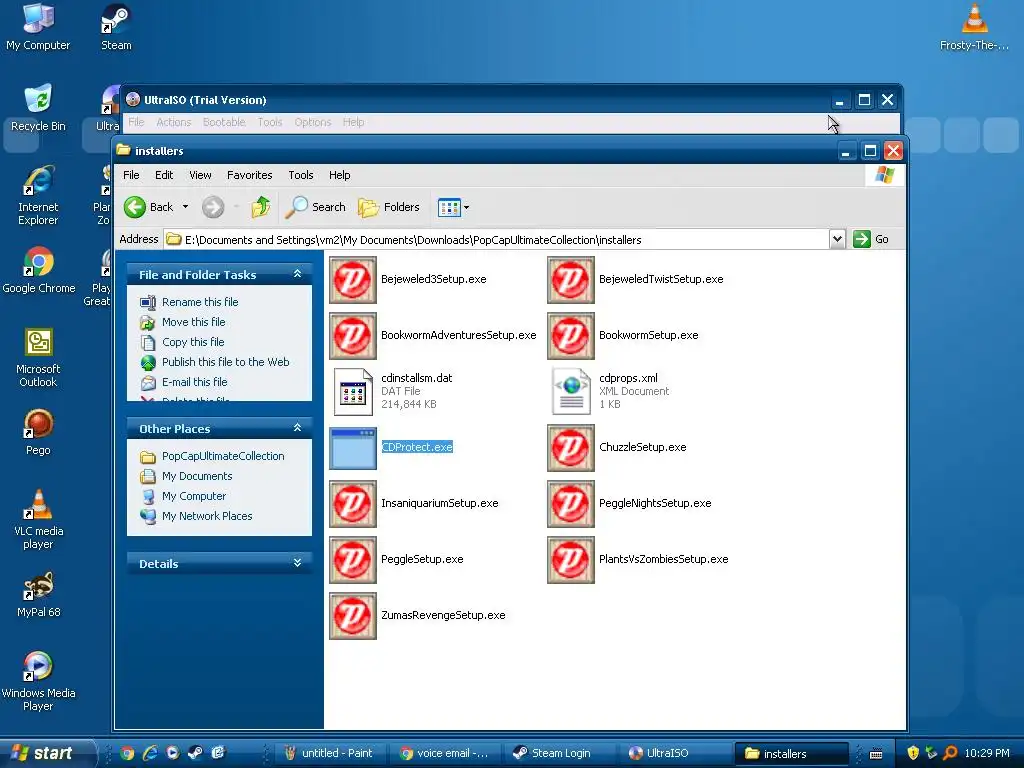This screenshot has height=768, width=1024.
Task: Switch to voice email Chrome taskbar button
Action: click(445, 753)
